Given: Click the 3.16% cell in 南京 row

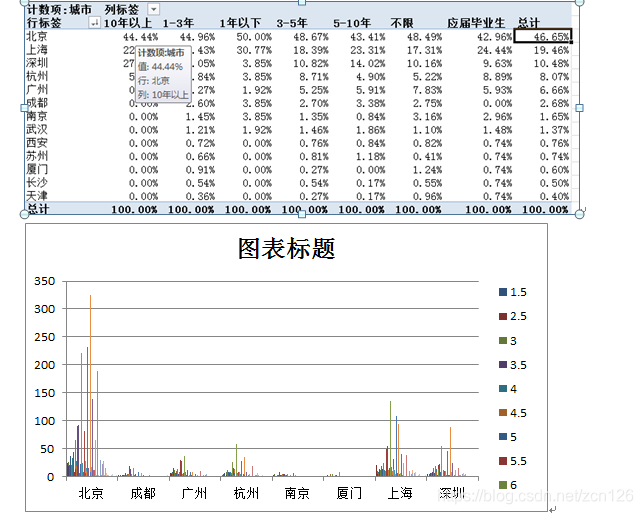Looking at the screenshot, I should 427,117.
